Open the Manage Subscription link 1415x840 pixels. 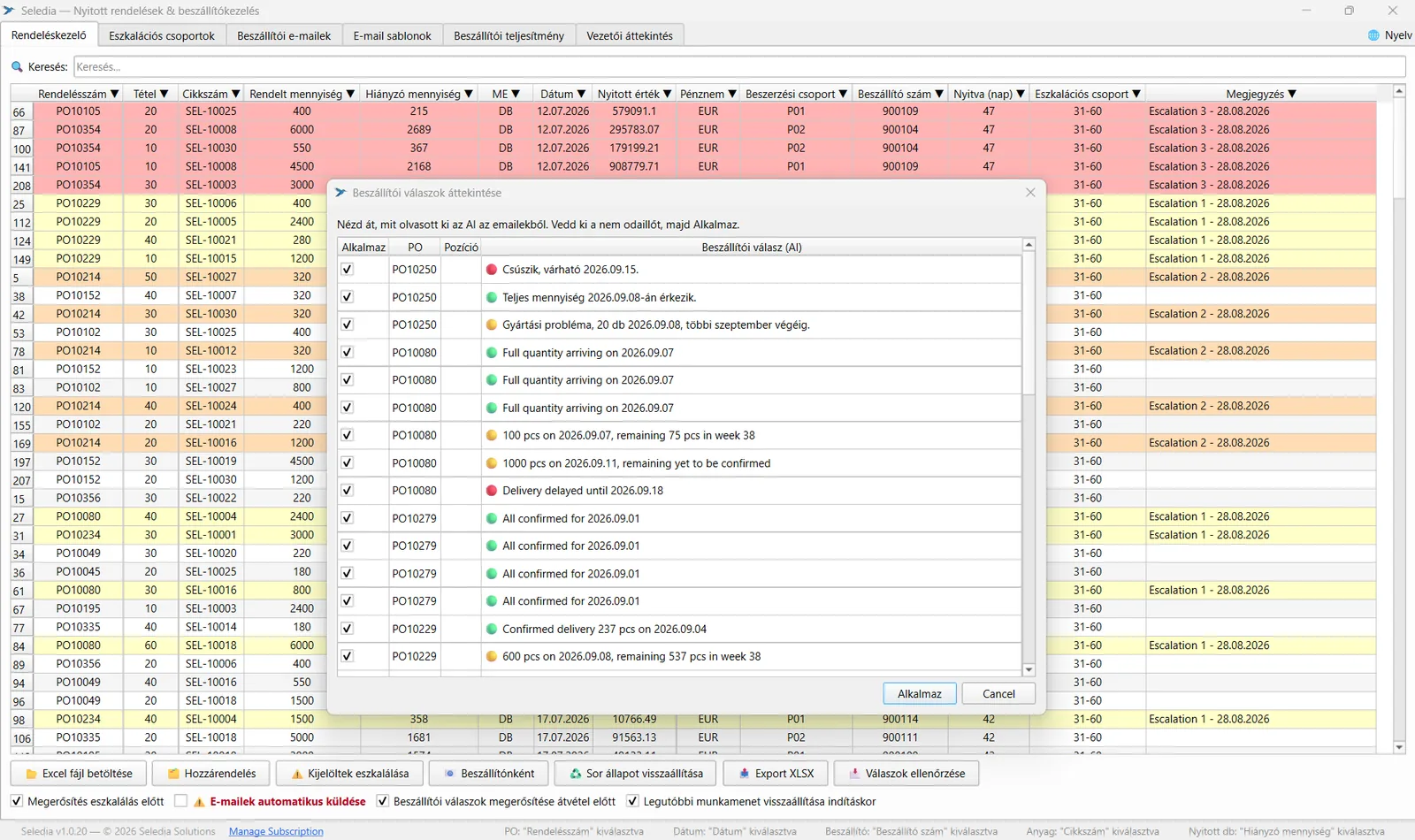(x=276, y=831)
